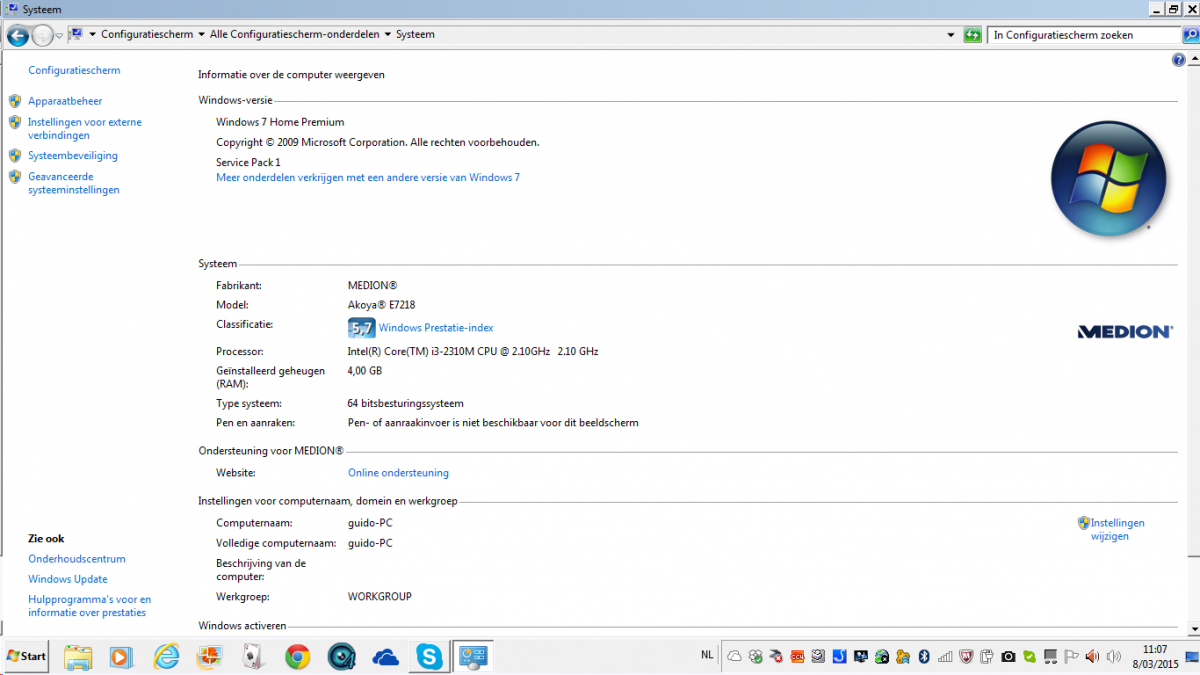Open Onderhoudscentrum under Zie ook
Viewport: 1200px width, 675px height.
point(77,559)
